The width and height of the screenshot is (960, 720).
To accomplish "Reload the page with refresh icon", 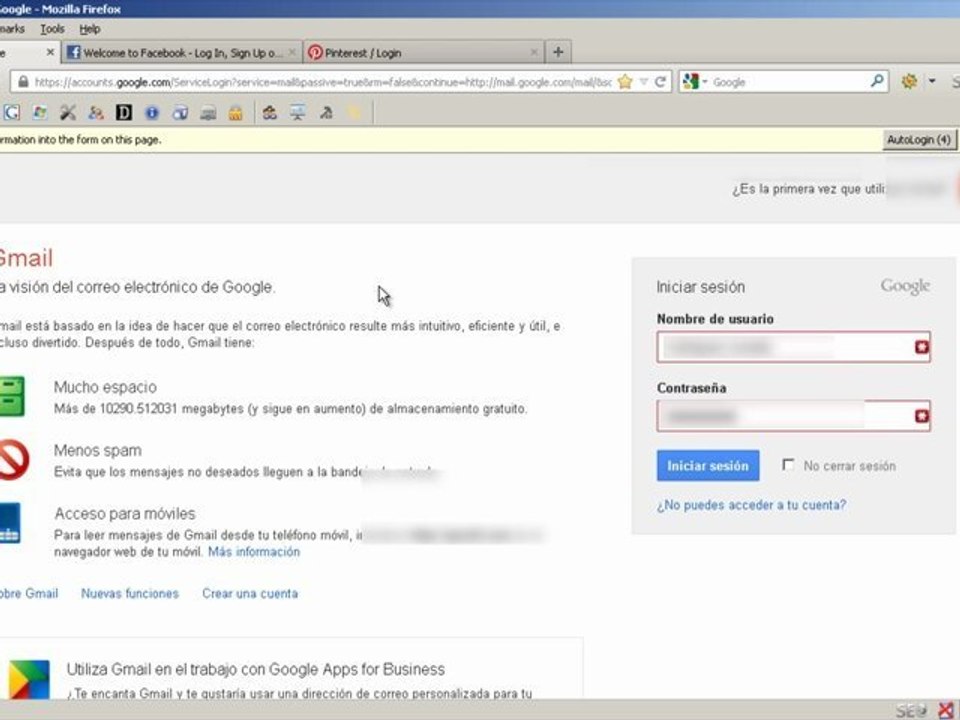I will (x=660, y=81).
